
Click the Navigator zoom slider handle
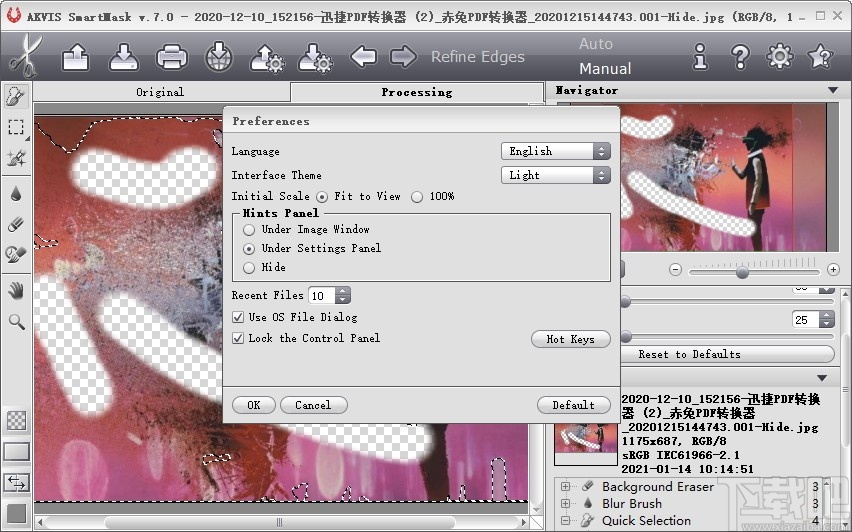click(x=742, y=272)
